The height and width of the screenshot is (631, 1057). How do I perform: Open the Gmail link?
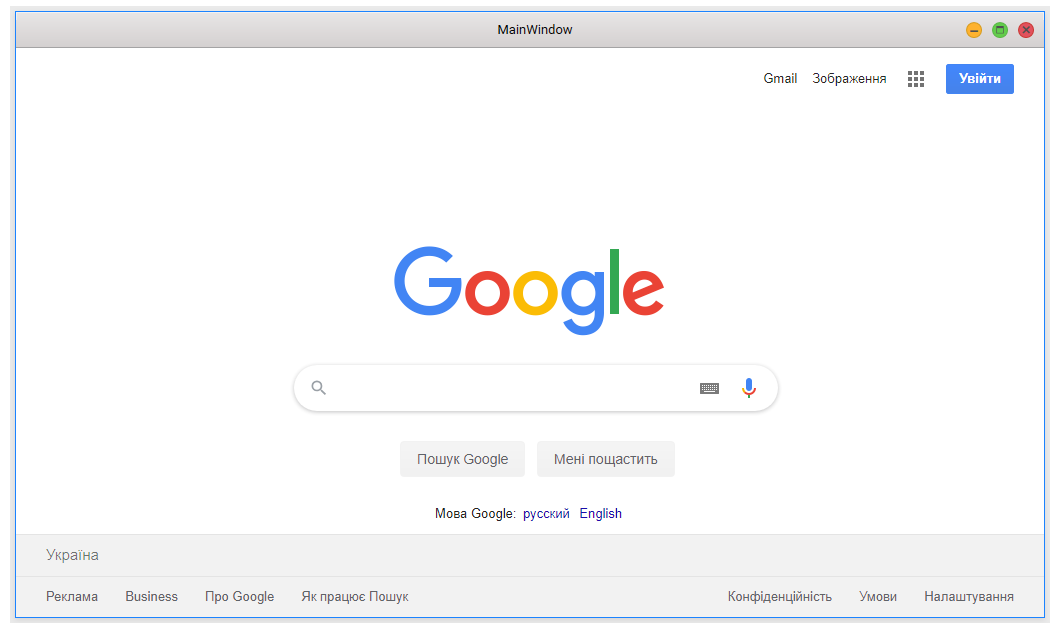pos(780,79)
